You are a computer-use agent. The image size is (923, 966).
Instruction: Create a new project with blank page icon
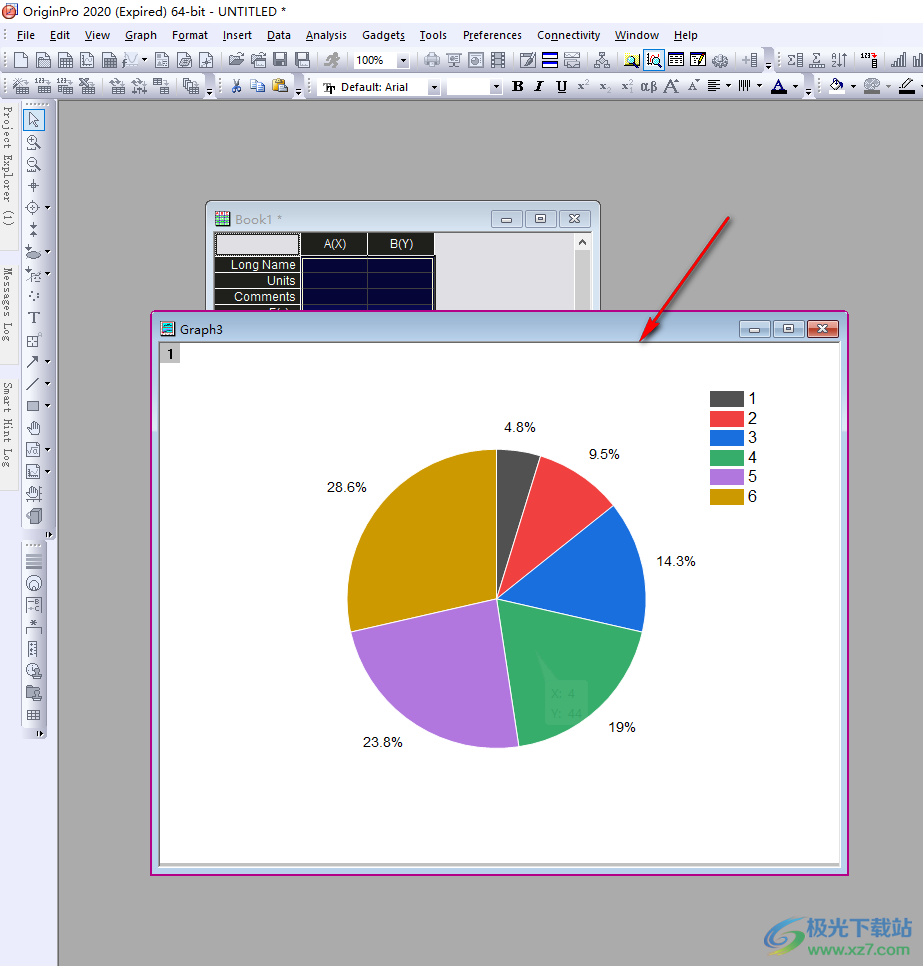(21, 60)
